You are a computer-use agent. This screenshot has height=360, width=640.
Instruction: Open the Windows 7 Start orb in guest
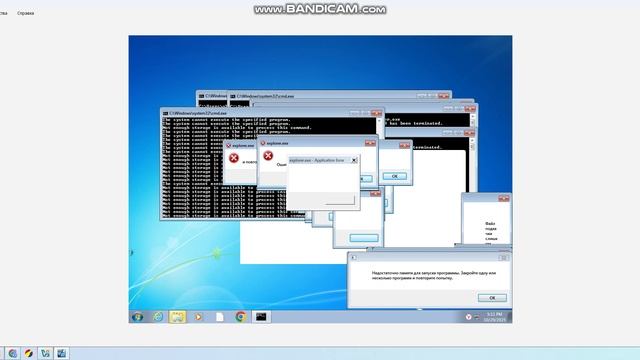(138, 317)
